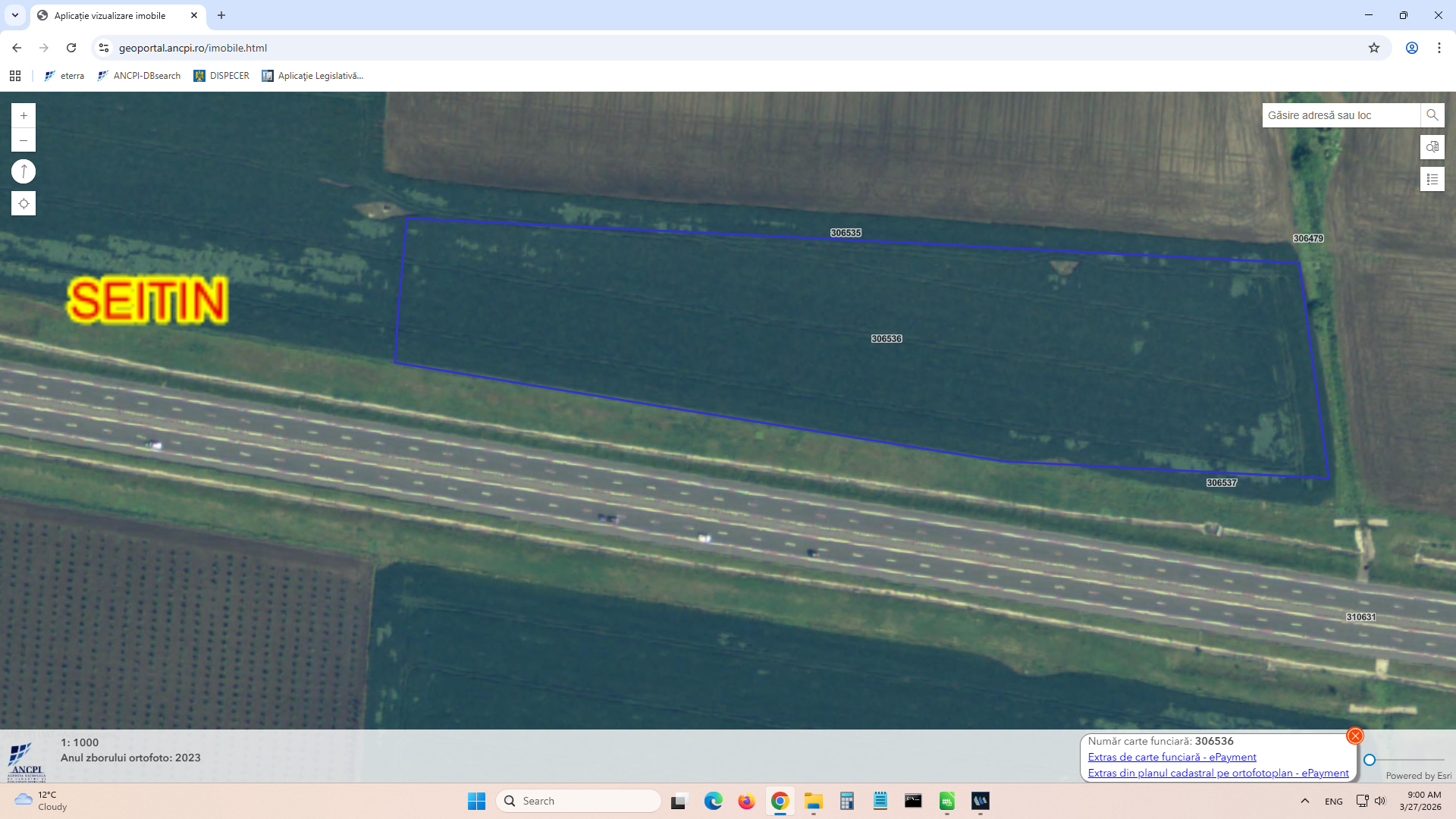Open the Chrome three-dot menu
Viewport: 1456px width, 819px height.
point(1439,48)
